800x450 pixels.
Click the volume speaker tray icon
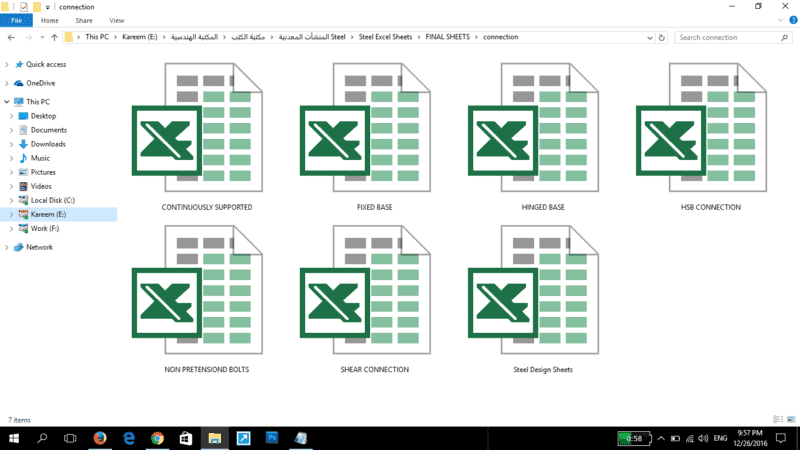coord(703,438)
